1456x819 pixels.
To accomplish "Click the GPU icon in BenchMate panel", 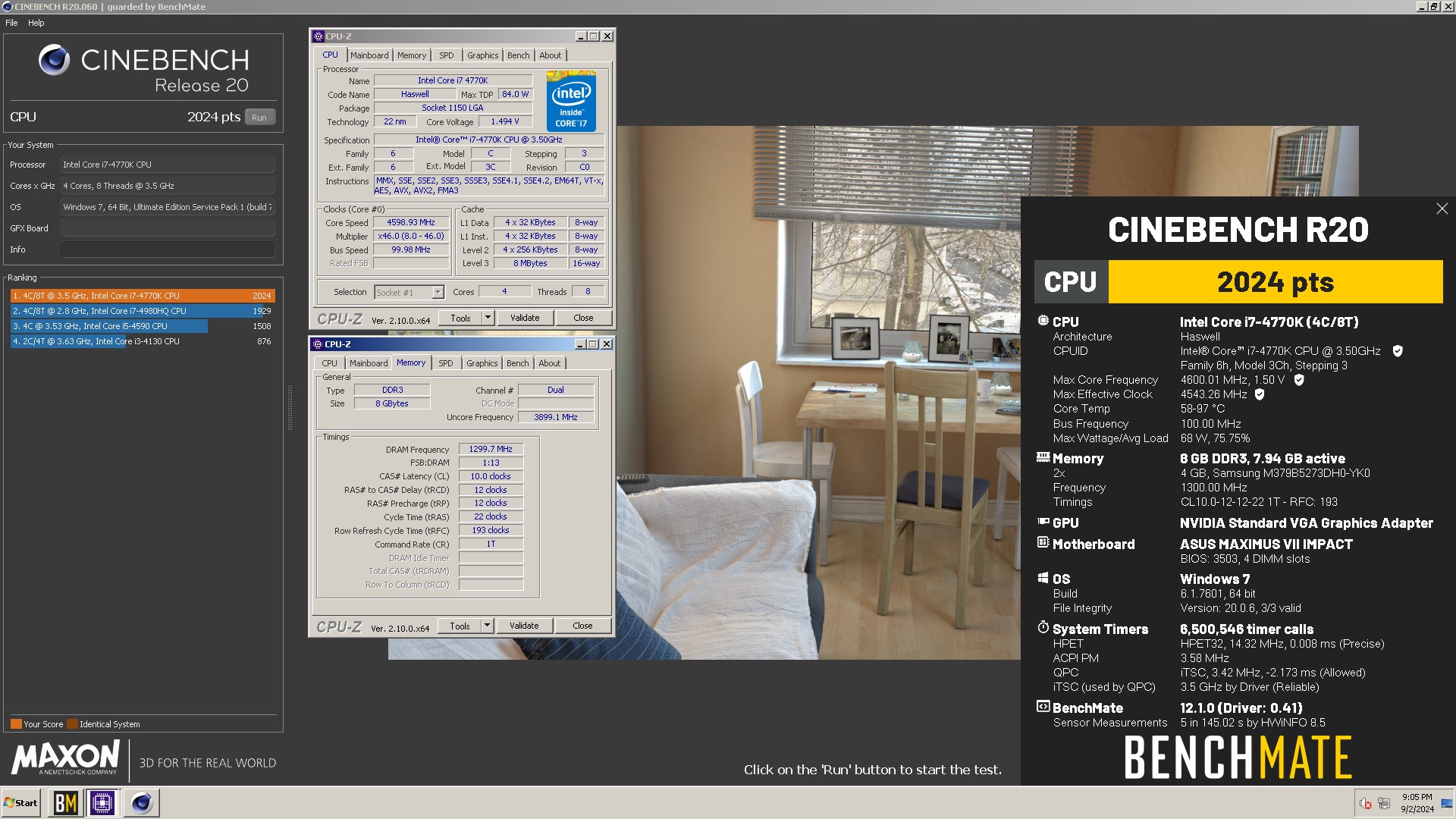I will 1043,522.
